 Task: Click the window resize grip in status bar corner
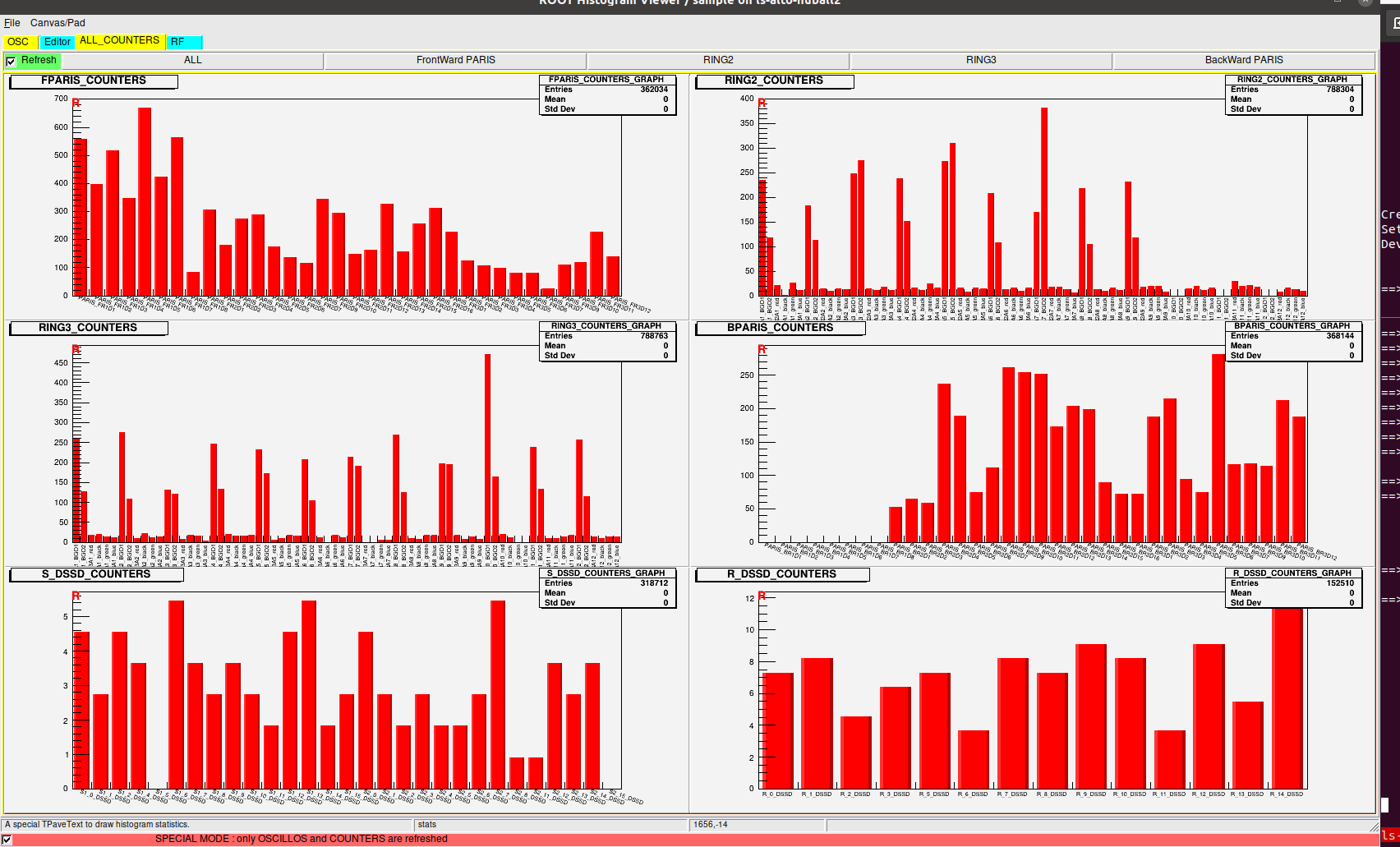pos(1374,825)
